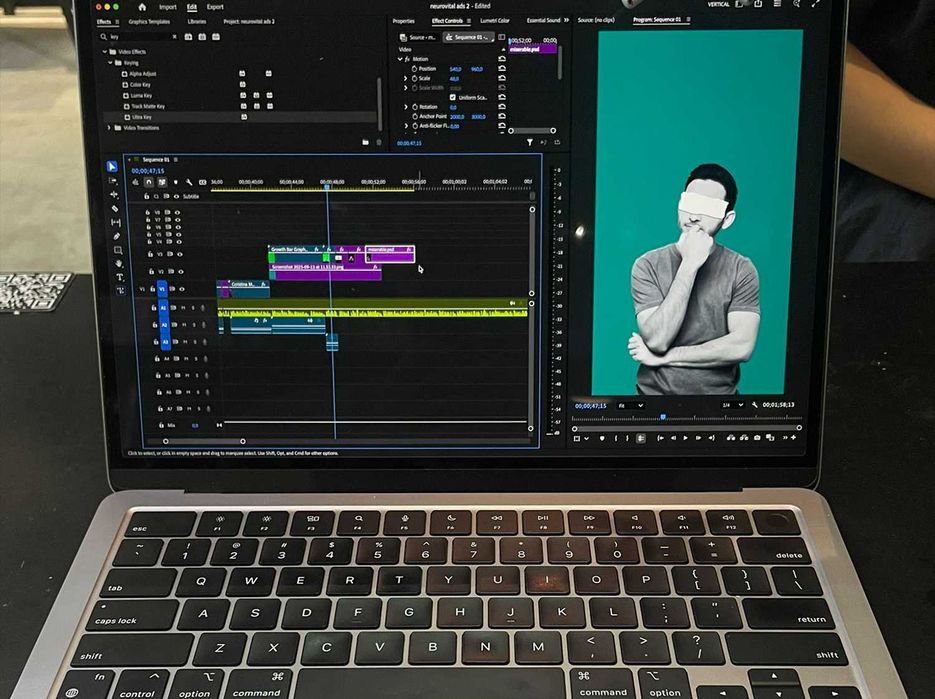
Task: Mute audio track A2
Action: [x=184, y=325]
